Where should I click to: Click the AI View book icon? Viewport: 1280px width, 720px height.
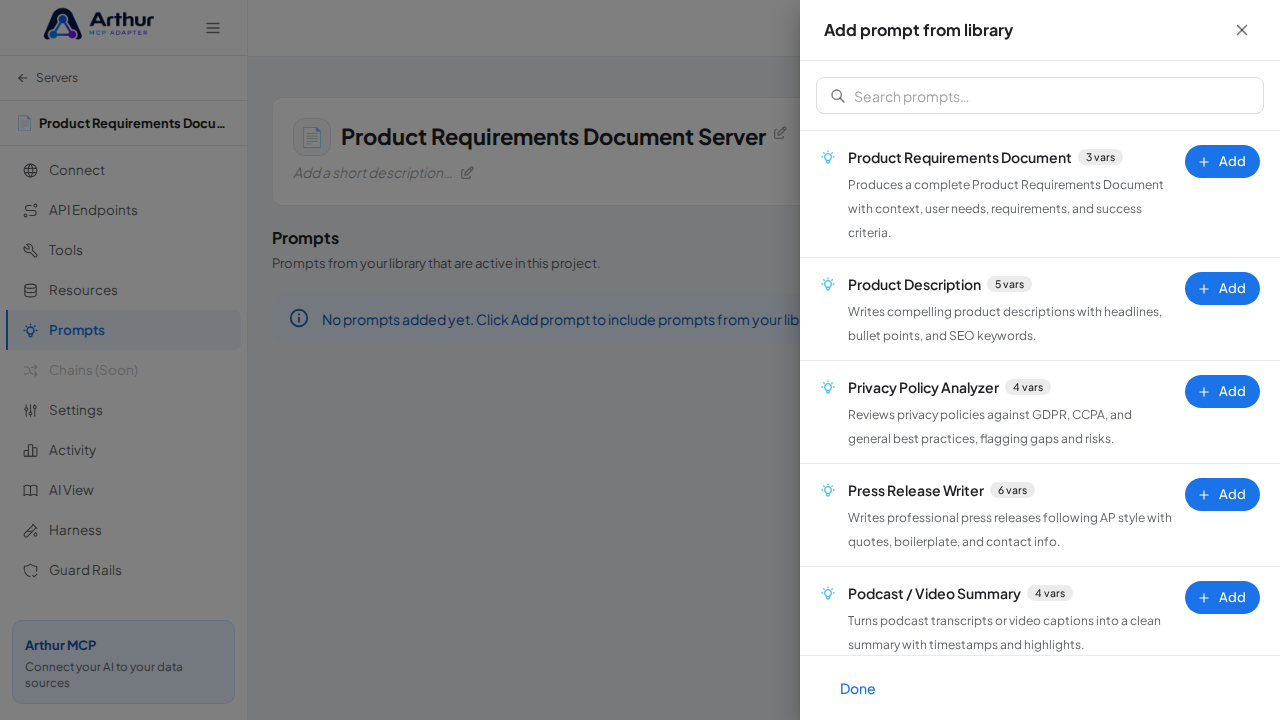[x=30, y=490]
